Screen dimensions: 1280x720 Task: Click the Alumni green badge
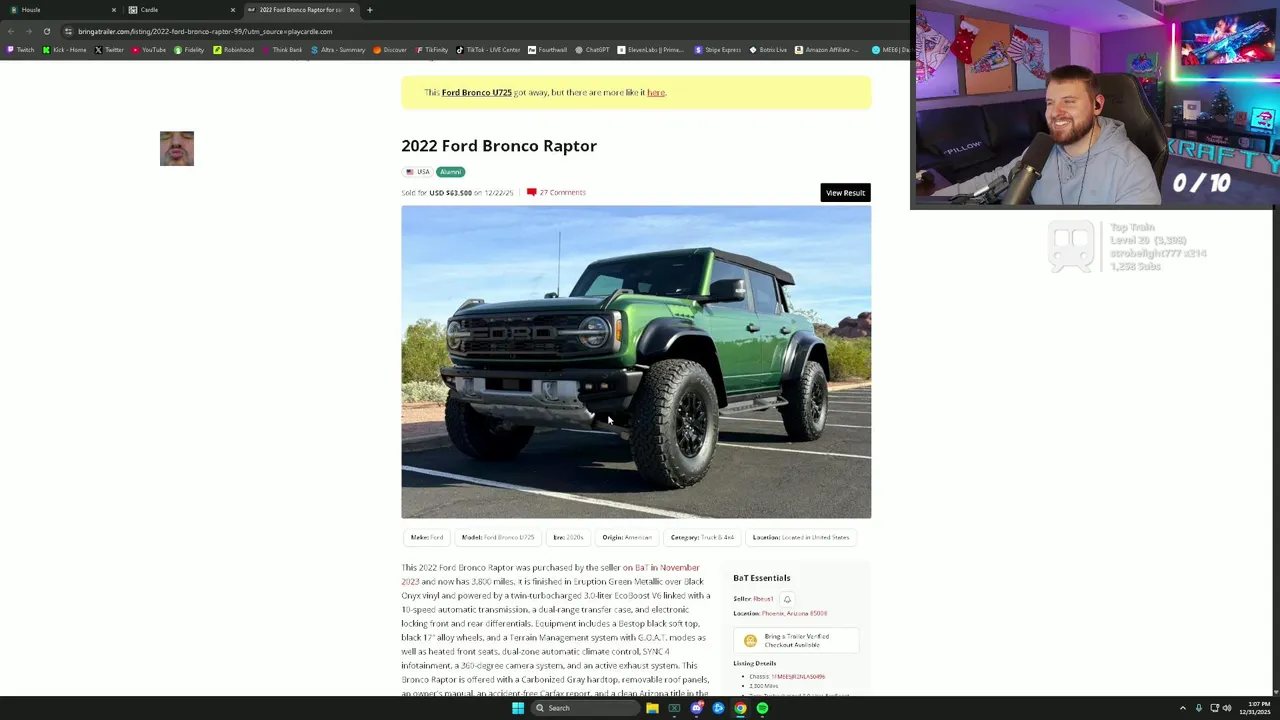point(451,172)
